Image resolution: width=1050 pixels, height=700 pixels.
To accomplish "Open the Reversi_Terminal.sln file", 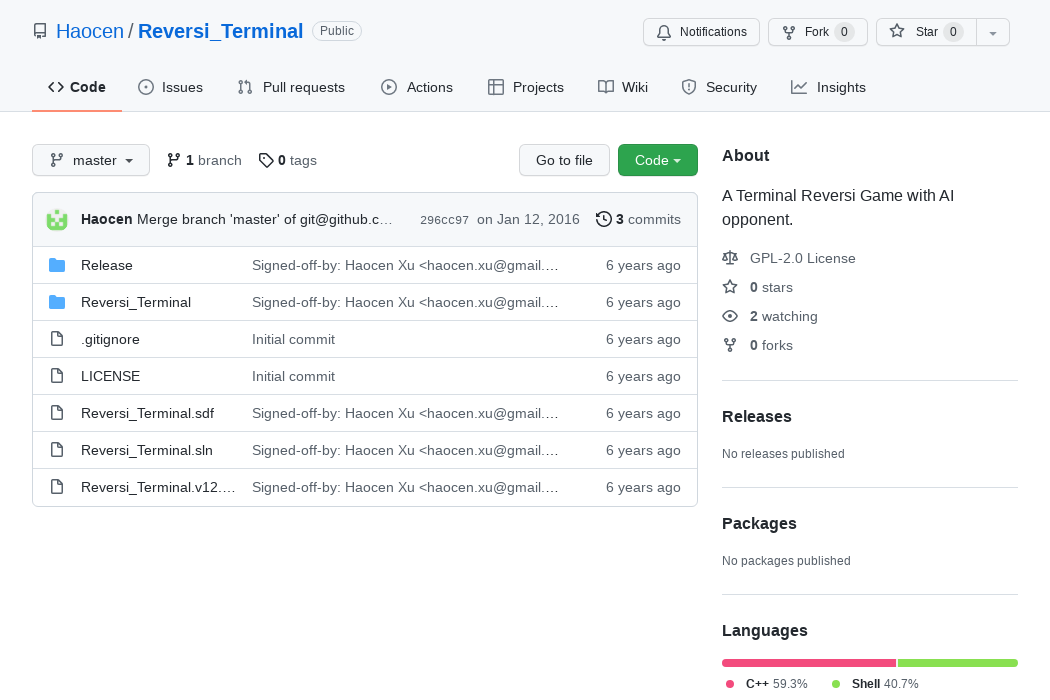I will tap(147, 450).
